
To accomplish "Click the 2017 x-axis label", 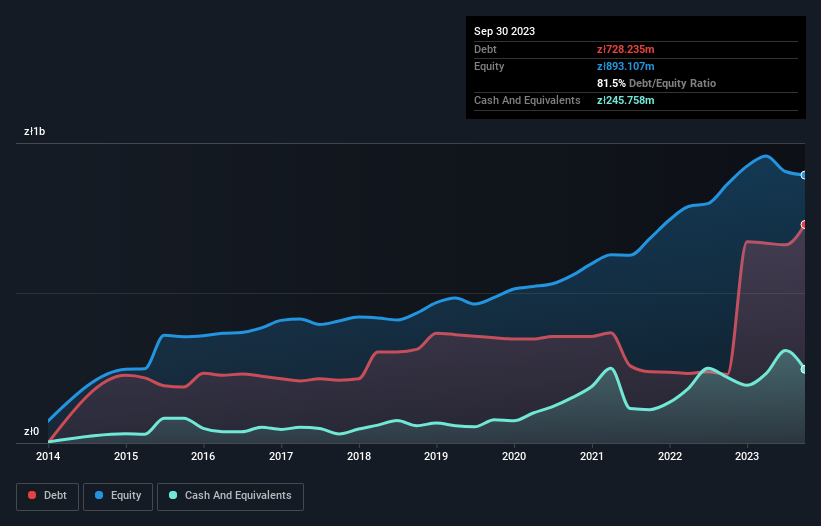I will (x=281, y=456).
